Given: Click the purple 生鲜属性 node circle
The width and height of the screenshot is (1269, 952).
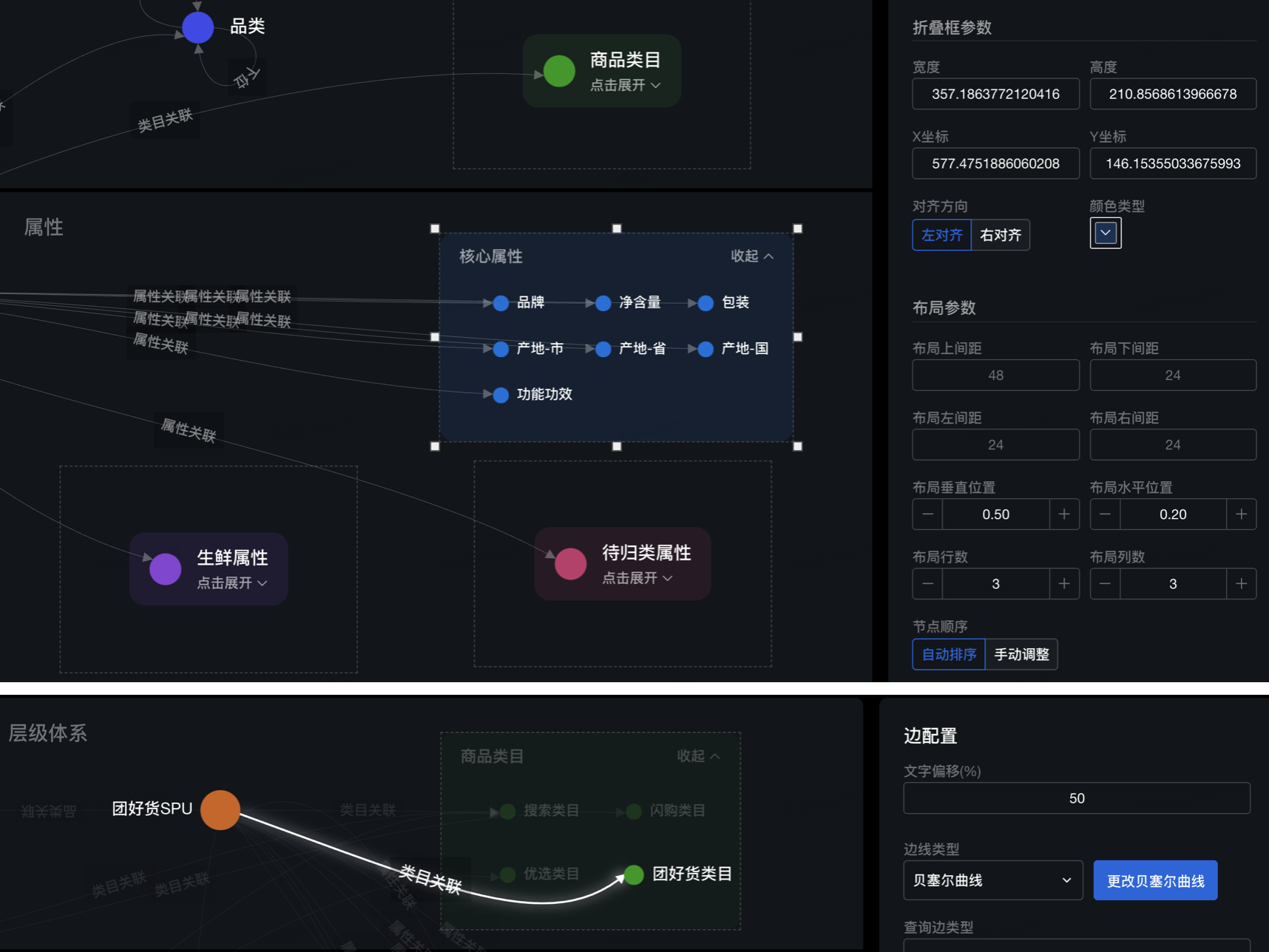Looking at the screenshot, I should (166, 569).
